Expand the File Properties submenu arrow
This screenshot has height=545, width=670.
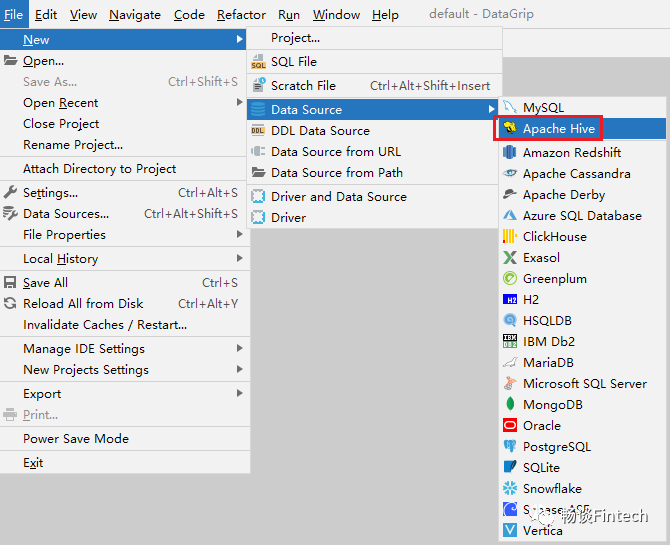(240, 234)
